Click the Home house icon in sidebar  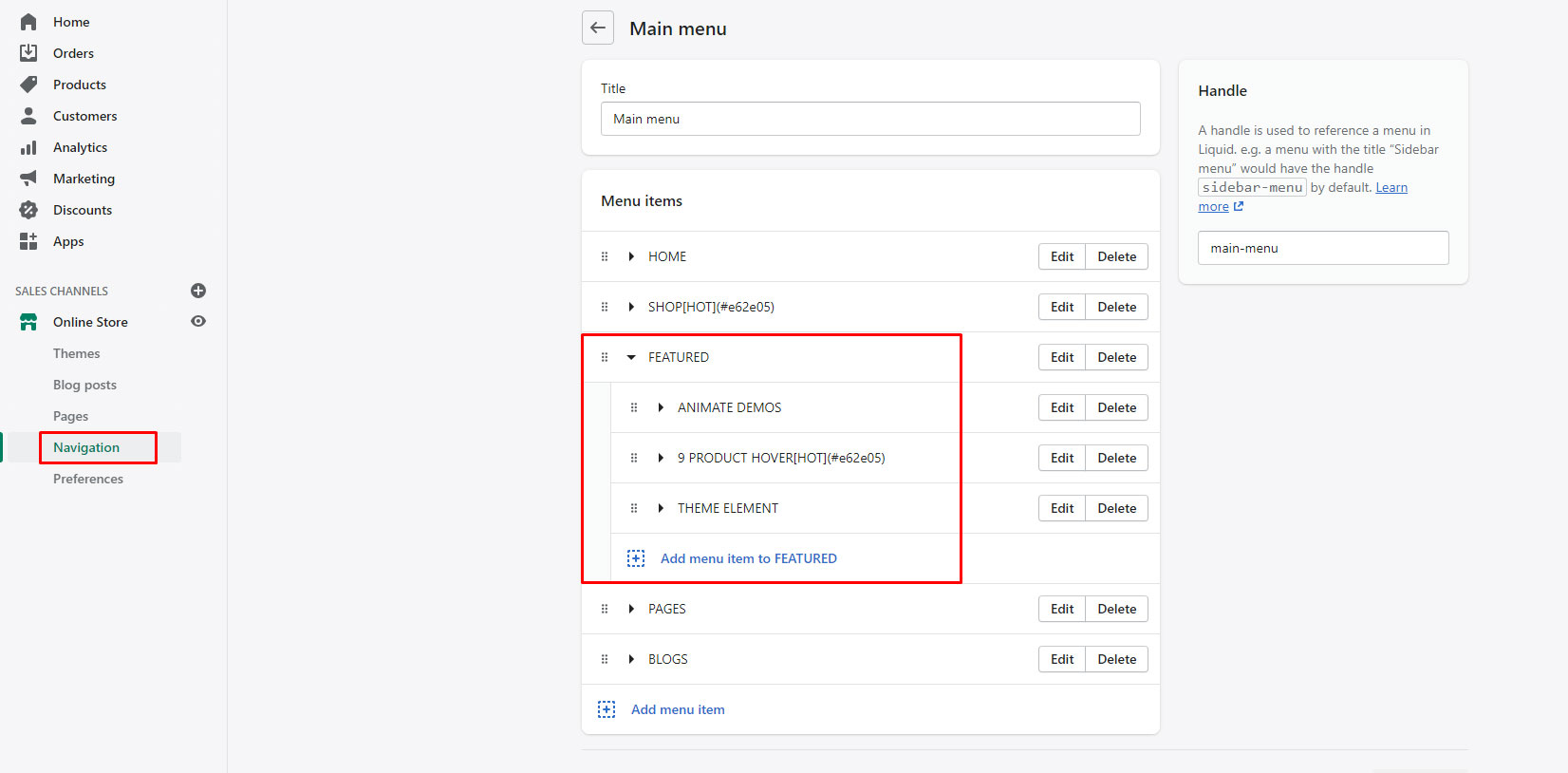28,22
